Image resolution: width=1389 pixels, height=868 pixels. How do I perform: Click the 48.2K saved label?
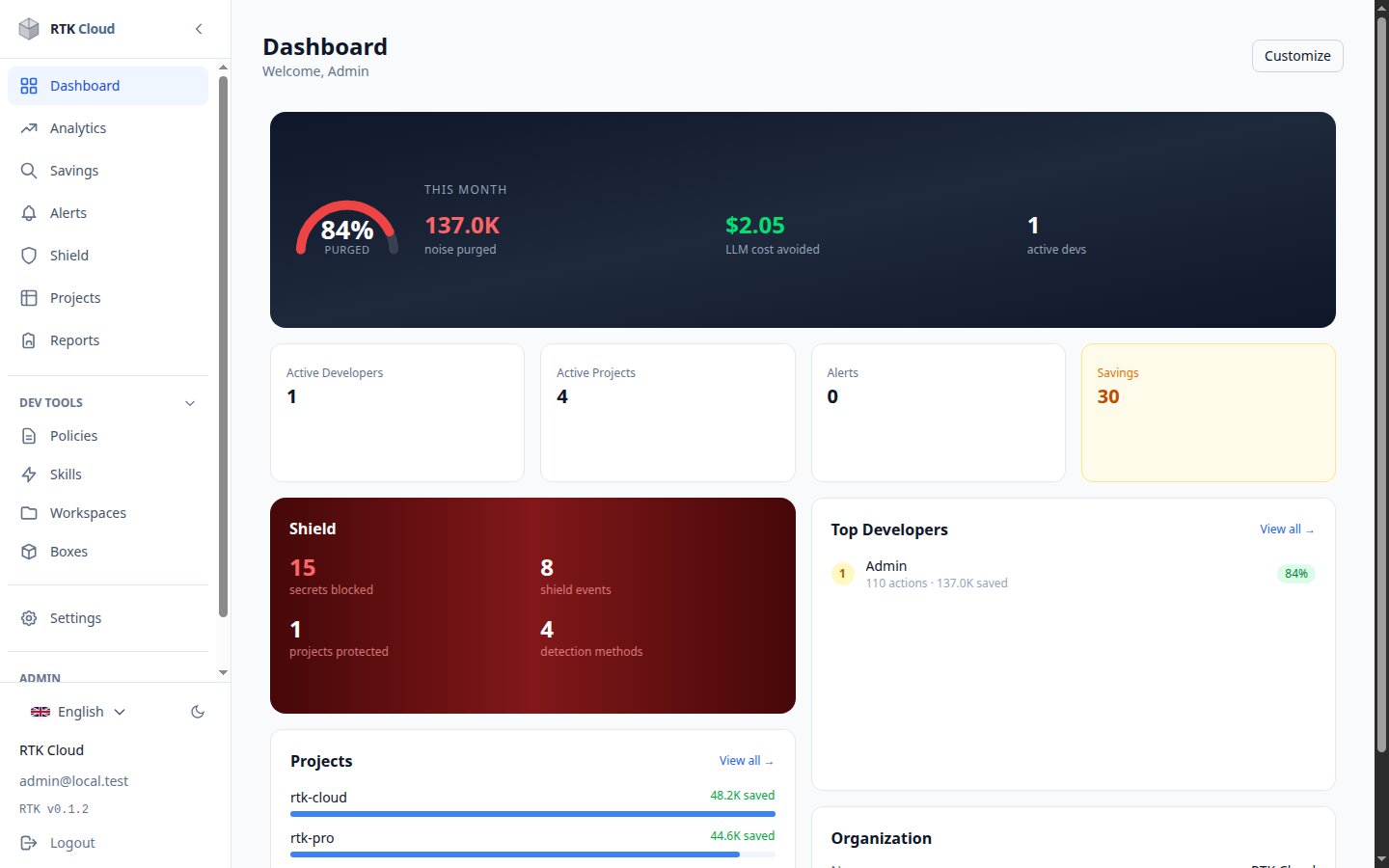[x=743, y=796]
